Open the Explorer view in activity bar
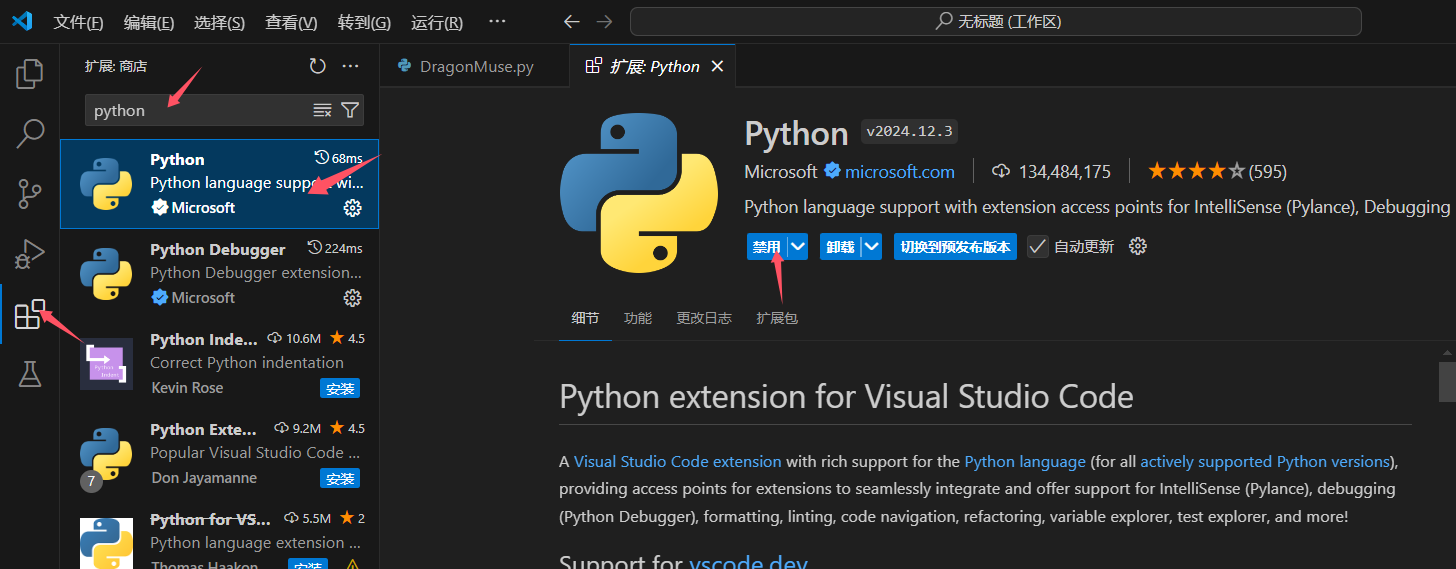Image resolution: width=1456 pixels, height=569 pixels. [x=30, y=73]
